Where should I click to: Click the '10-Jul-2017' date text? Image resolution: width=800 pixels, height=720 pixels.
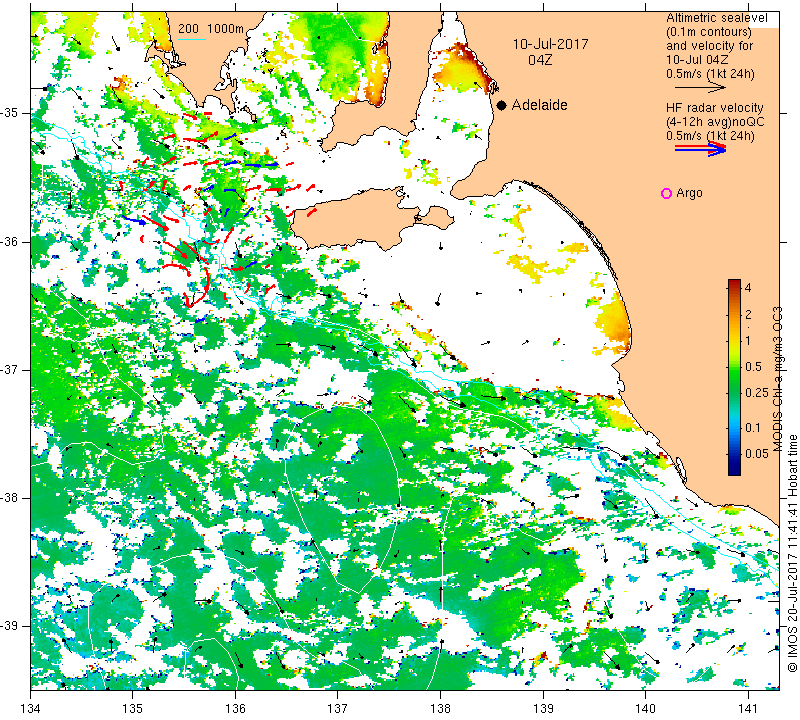(x=550, y=44)
